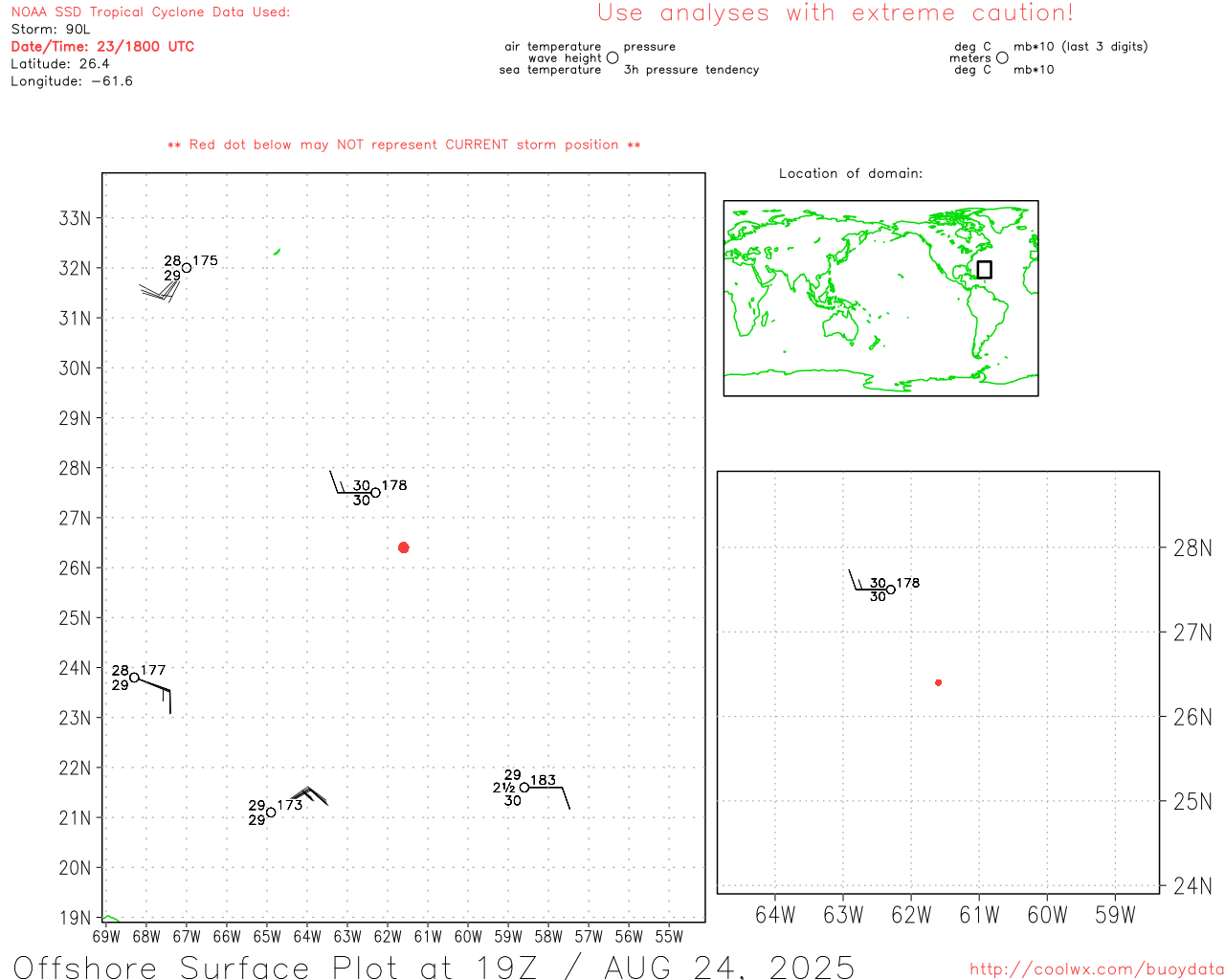Click 'sea temperature' legend label

tap(550, 70)
